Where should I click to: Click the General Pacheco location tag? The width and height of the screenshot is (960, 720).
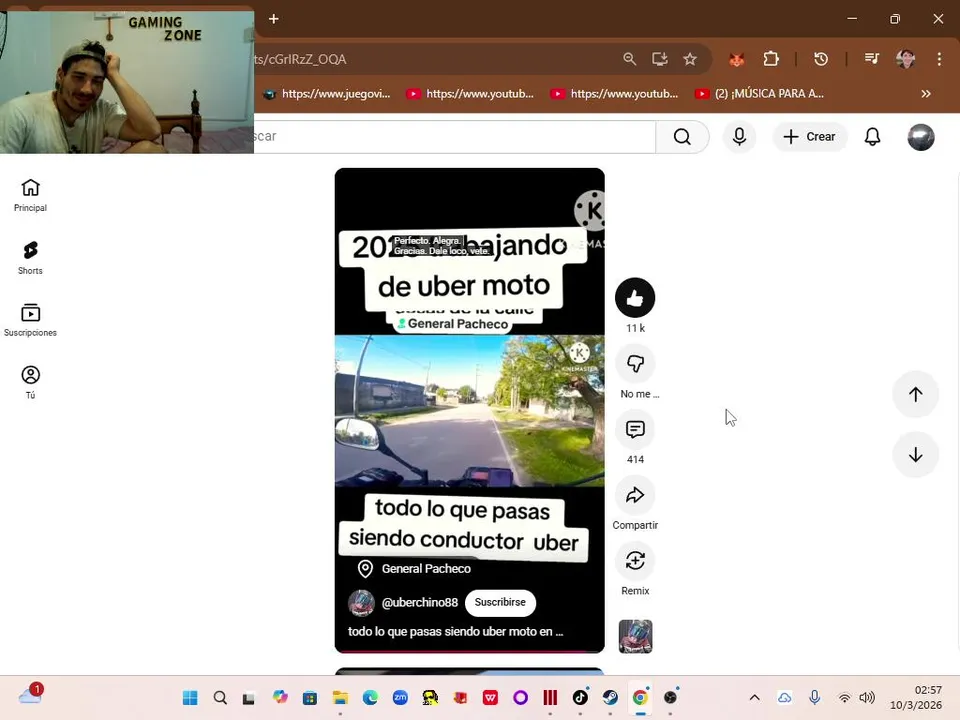[x=415, y=569]
